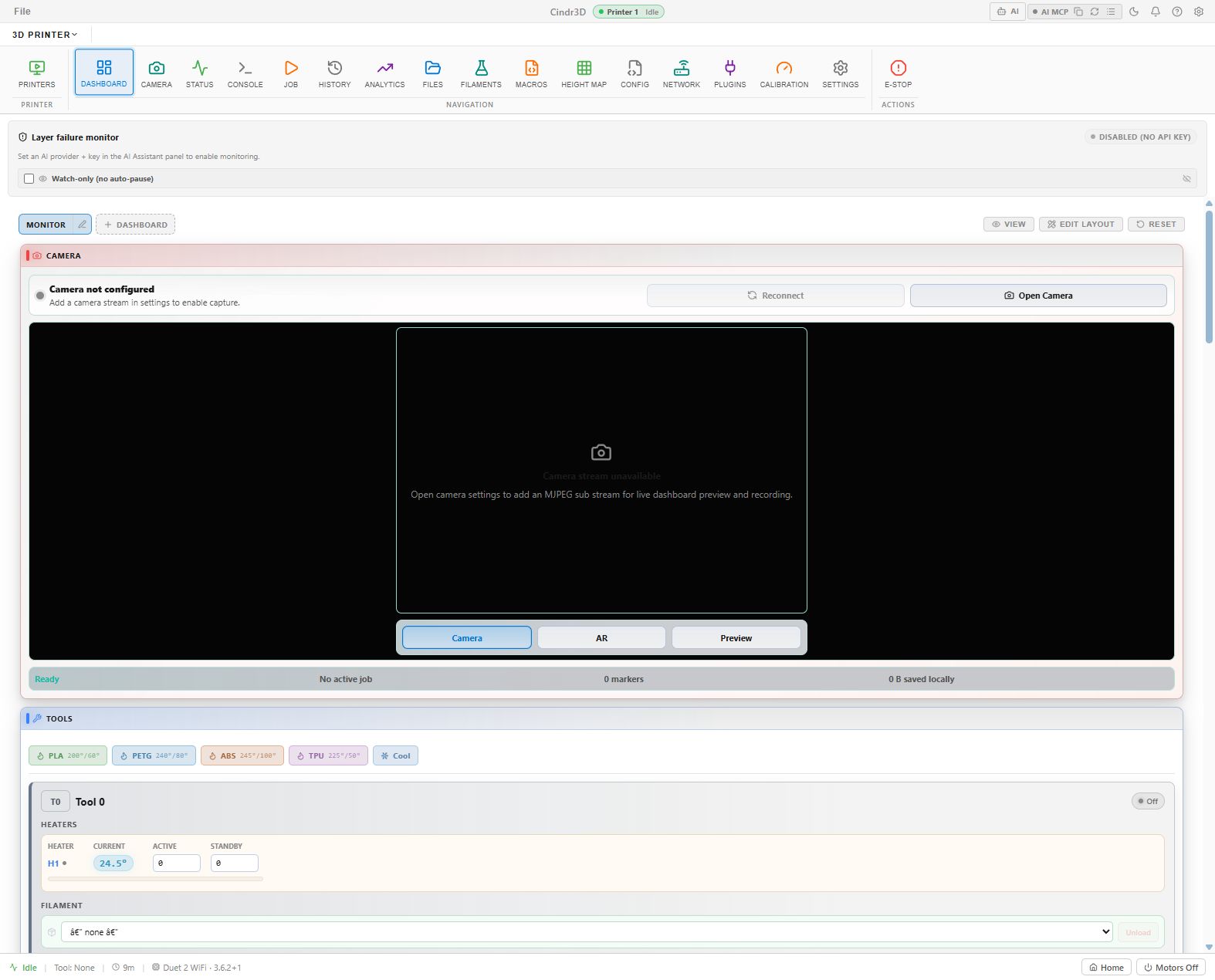Click the "DISABLED (NO API KEY)" badge
The width and height of the screenshot is (1215, 980).
click(x=1140, y=137)
